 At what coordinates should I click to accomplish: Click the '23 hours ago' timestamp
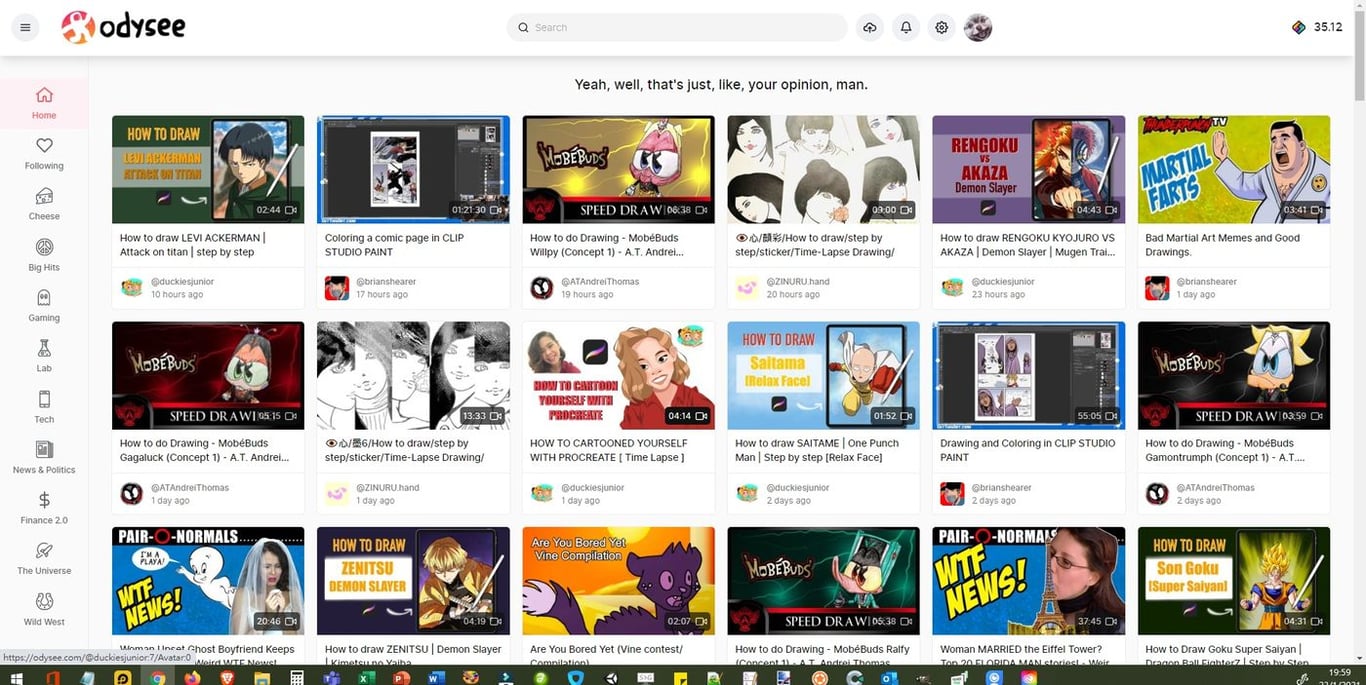pyautogui.click(x=997, y=295)
